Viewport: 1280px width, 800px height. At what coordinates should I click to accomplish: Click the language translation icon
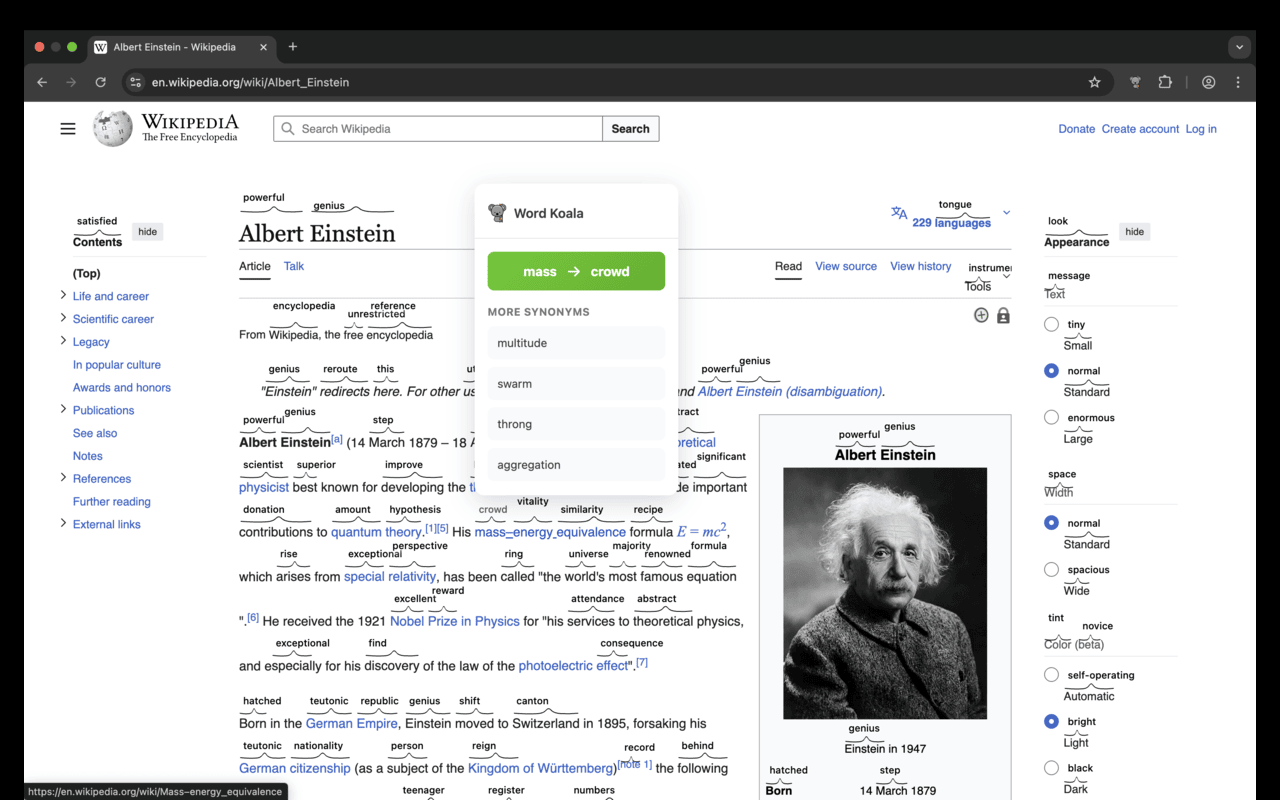coord(899,213)
